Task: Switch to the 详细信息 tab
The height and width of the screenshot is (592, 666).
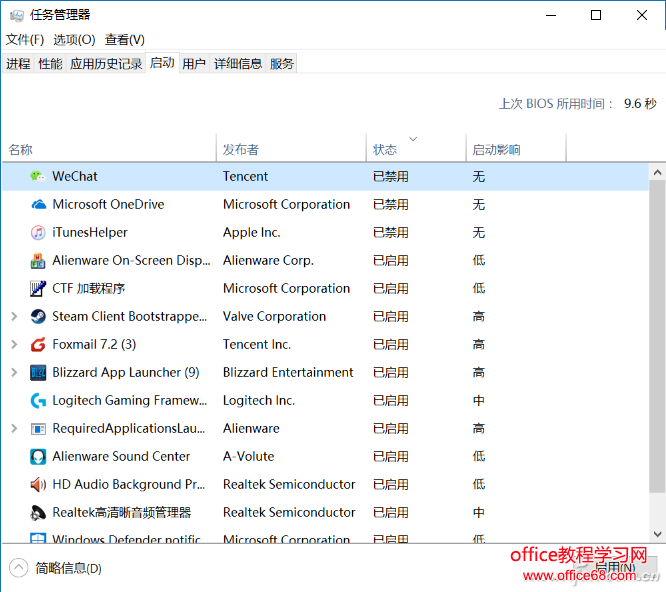Action: click(x=238, y=64)
